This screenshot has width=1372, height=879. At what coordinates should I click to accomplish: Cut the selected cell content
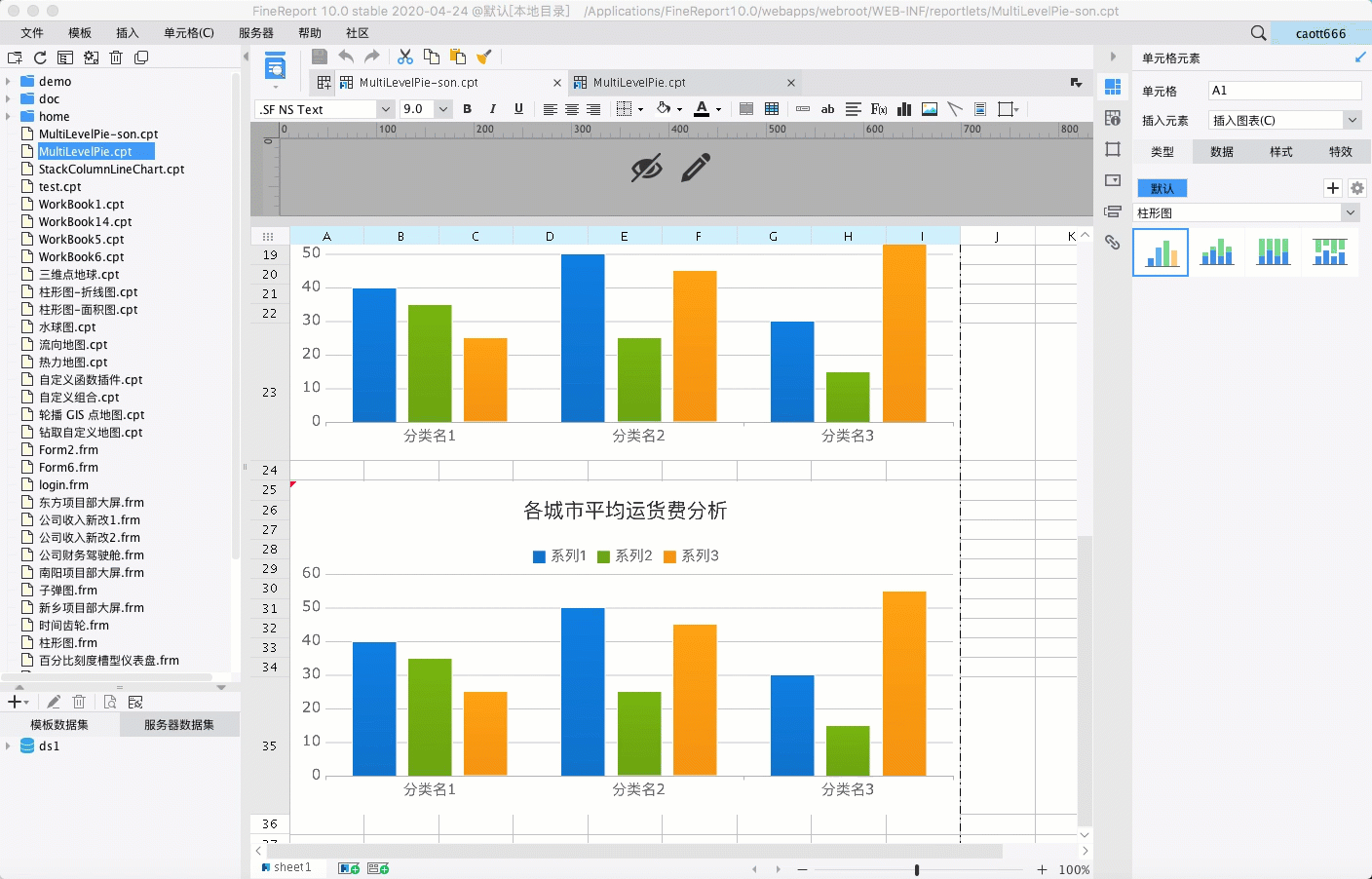coord(405,57)
